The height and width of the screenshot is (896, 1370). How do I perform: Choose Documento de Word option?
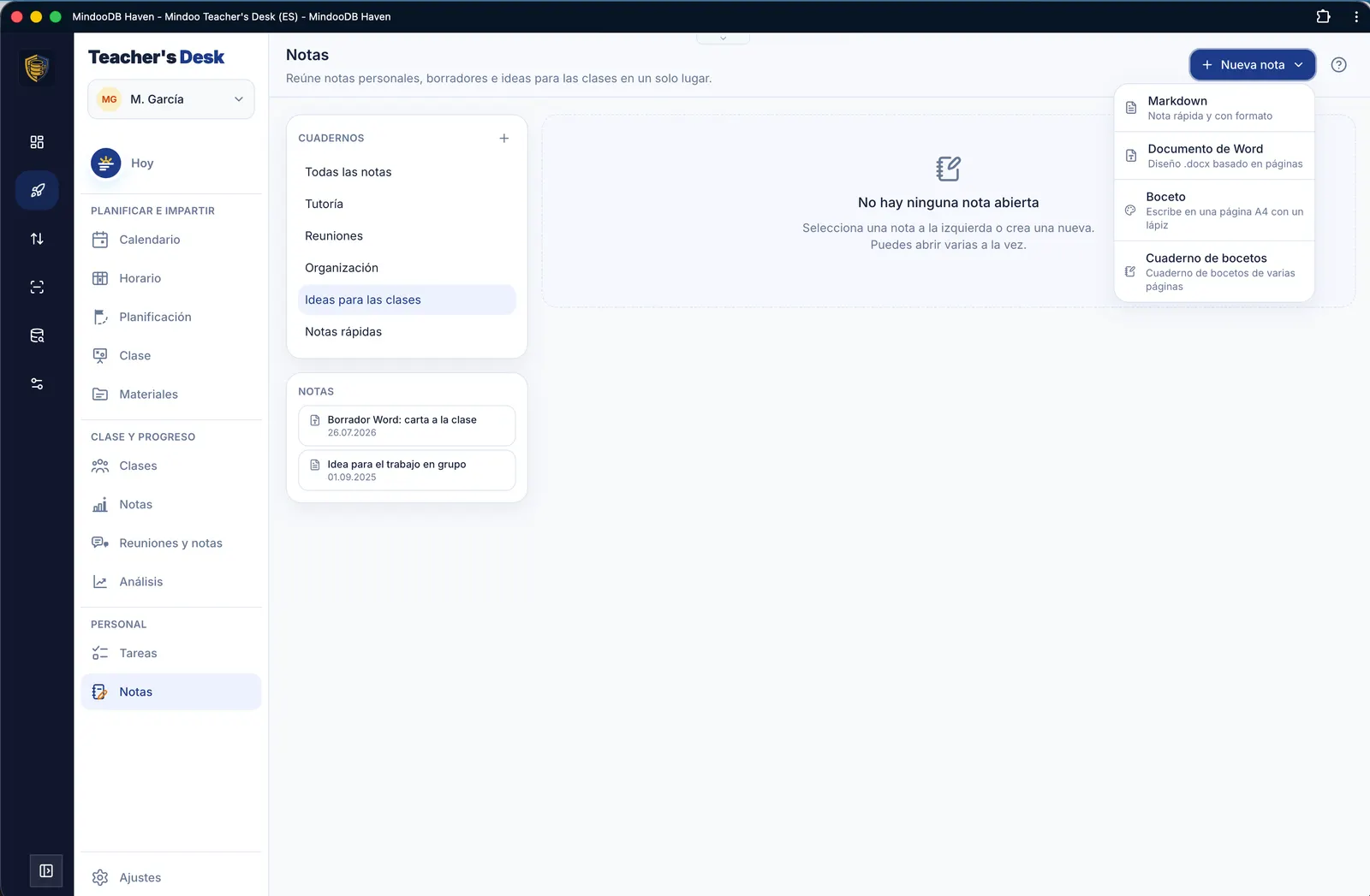tap(1214, 156)
